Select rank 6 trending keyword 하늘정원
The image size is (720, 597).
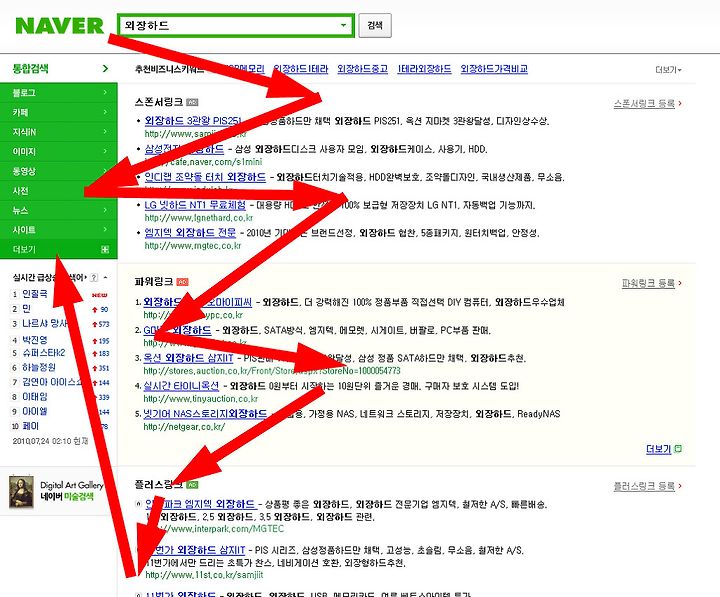pos(39,367)
